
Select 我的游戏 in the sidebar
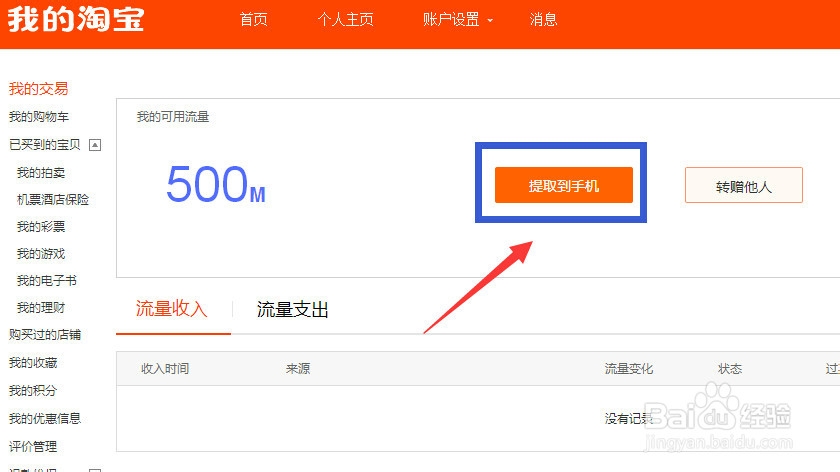tap(41, 253)
